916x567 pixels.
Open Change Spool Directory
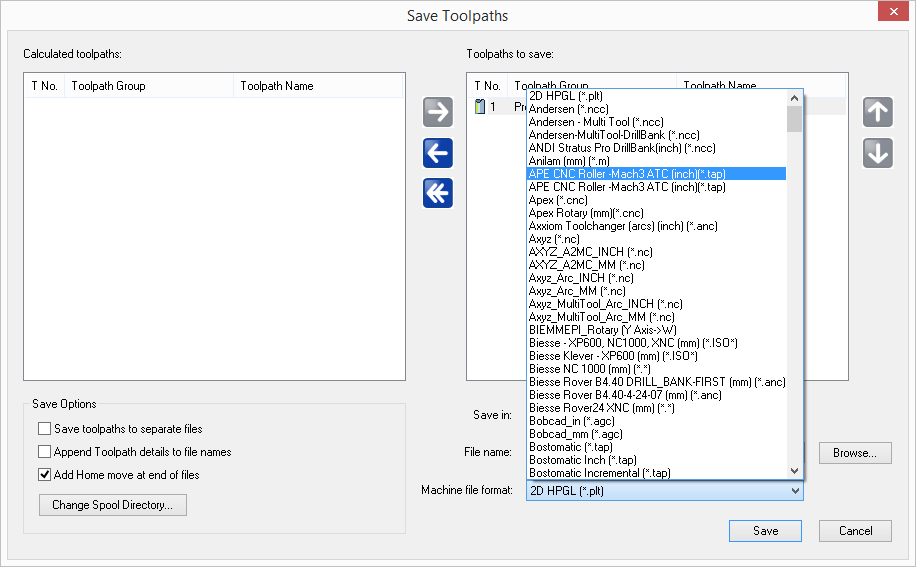112,505
